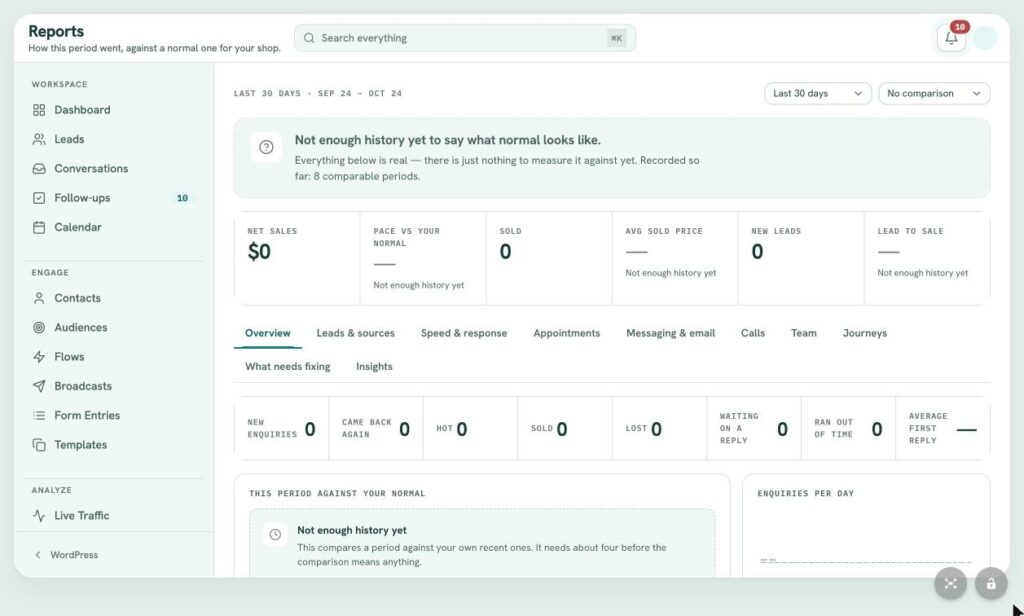Click the Follow-ups 10 count badge

point(182,198)
